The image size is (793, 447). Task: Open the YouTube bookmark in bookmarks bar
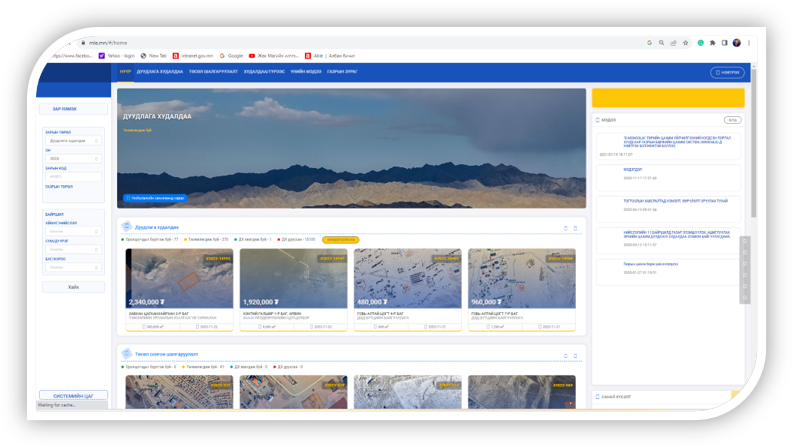273,56
